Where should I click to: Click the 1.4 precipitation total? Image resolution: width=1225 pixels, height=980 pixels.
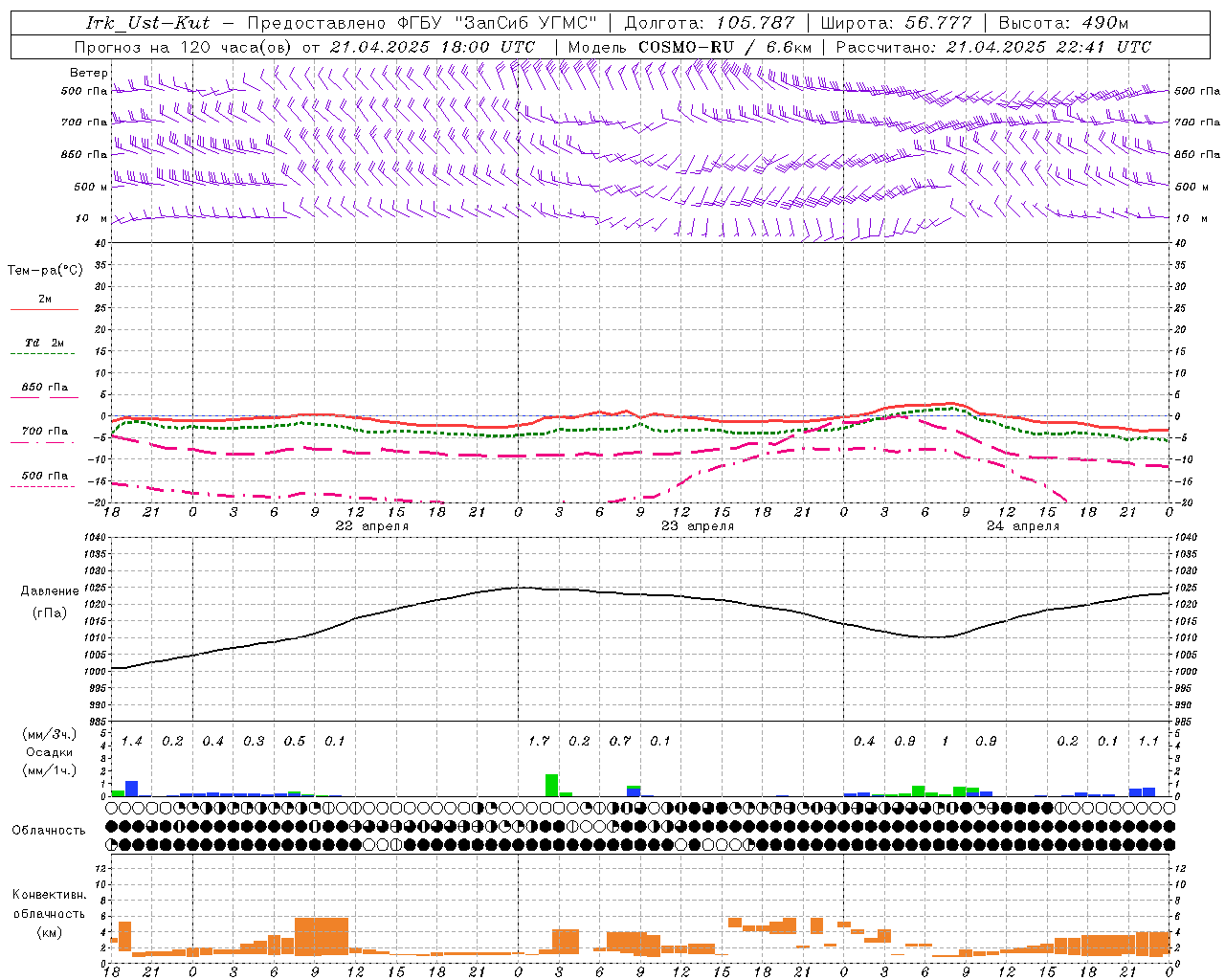click(132, 741)
